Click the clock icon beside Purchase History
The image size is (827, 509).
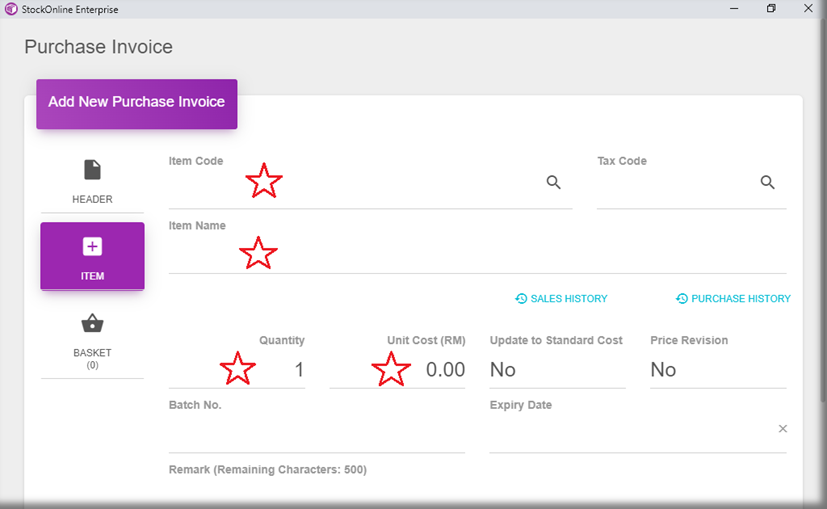(682, 299)
